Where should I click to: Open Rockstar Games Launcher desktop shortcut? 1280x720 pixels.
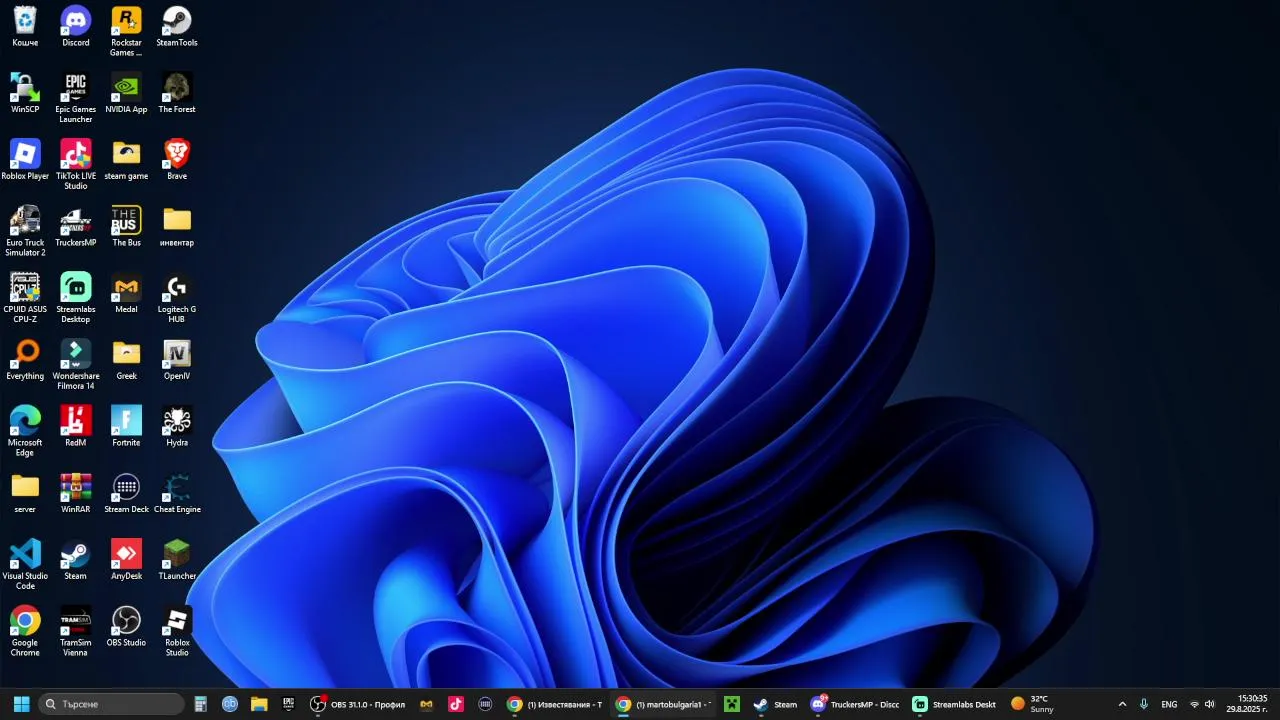click(126, 31)
